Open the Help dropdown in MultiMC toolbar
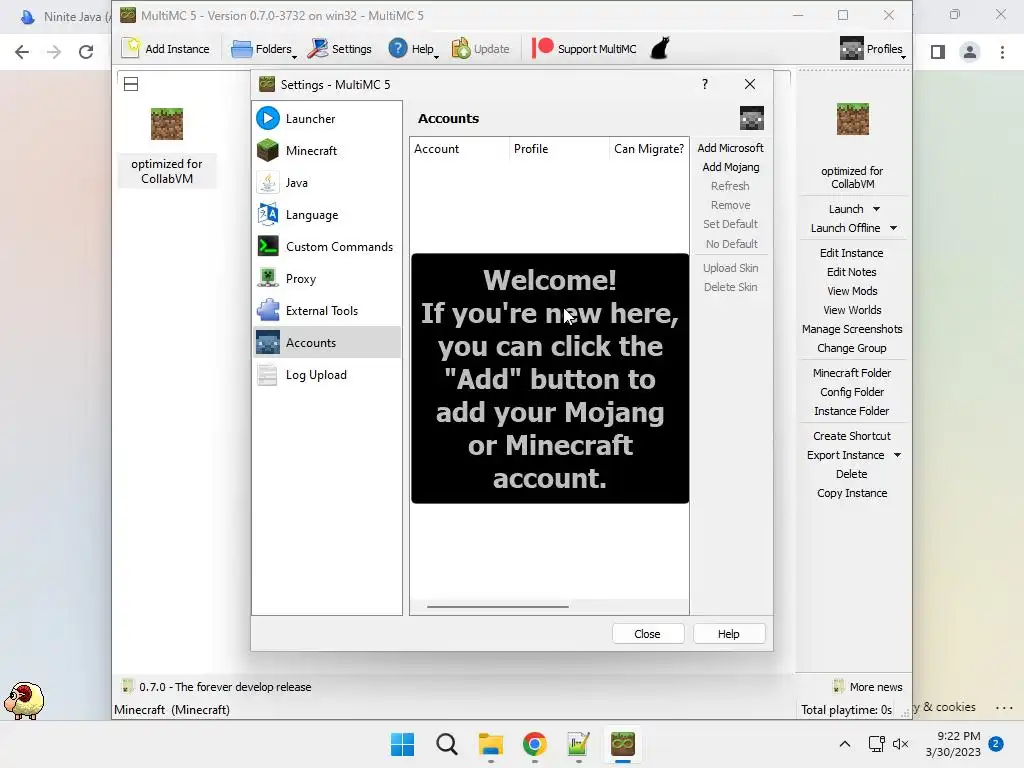Image resolution: width=1024 pixels, height=768 pixels. point(413,49)
